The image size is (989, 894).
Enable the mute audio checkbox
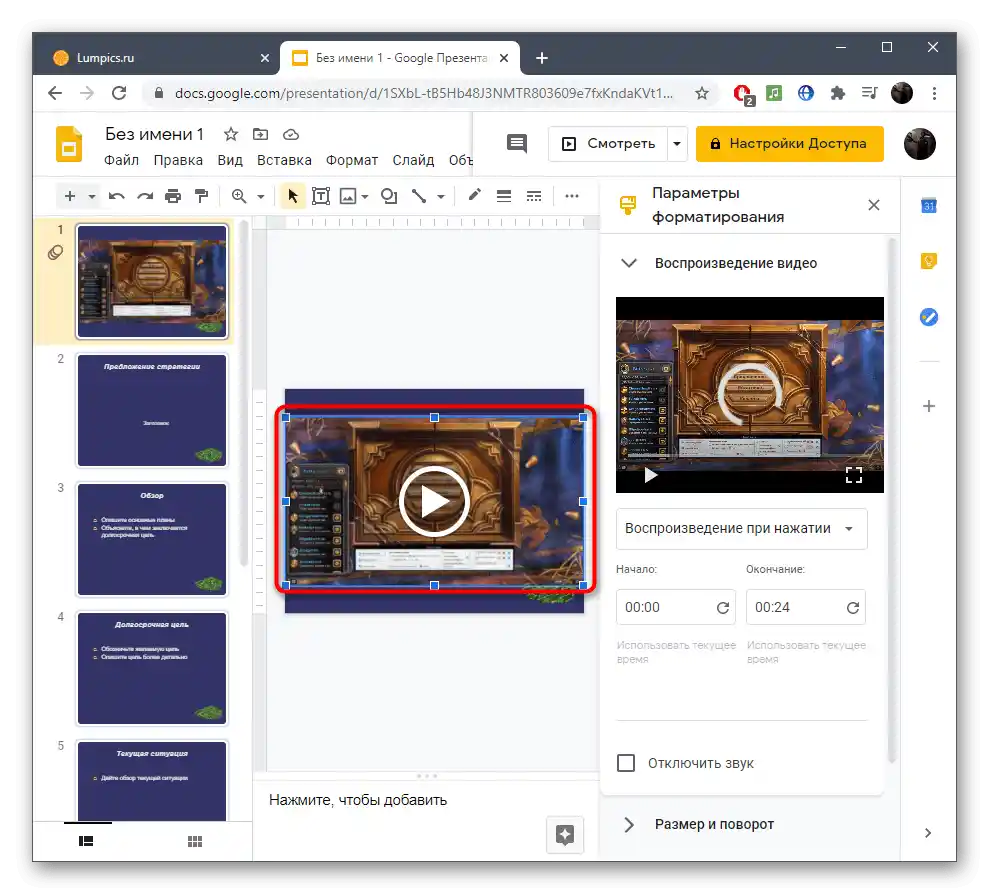coord(626,763)
